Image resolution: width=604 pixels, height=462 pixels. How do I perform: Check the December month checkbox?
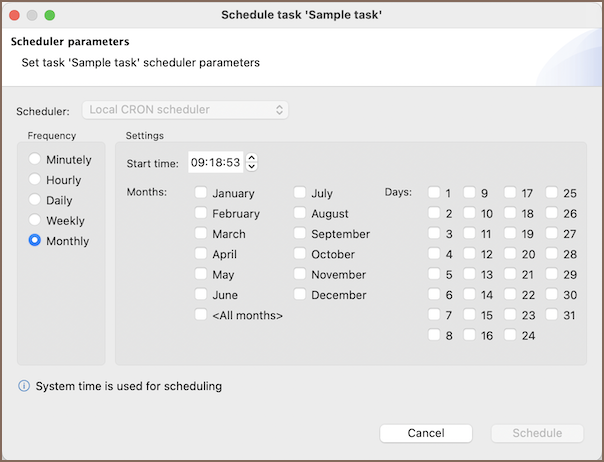301,295
